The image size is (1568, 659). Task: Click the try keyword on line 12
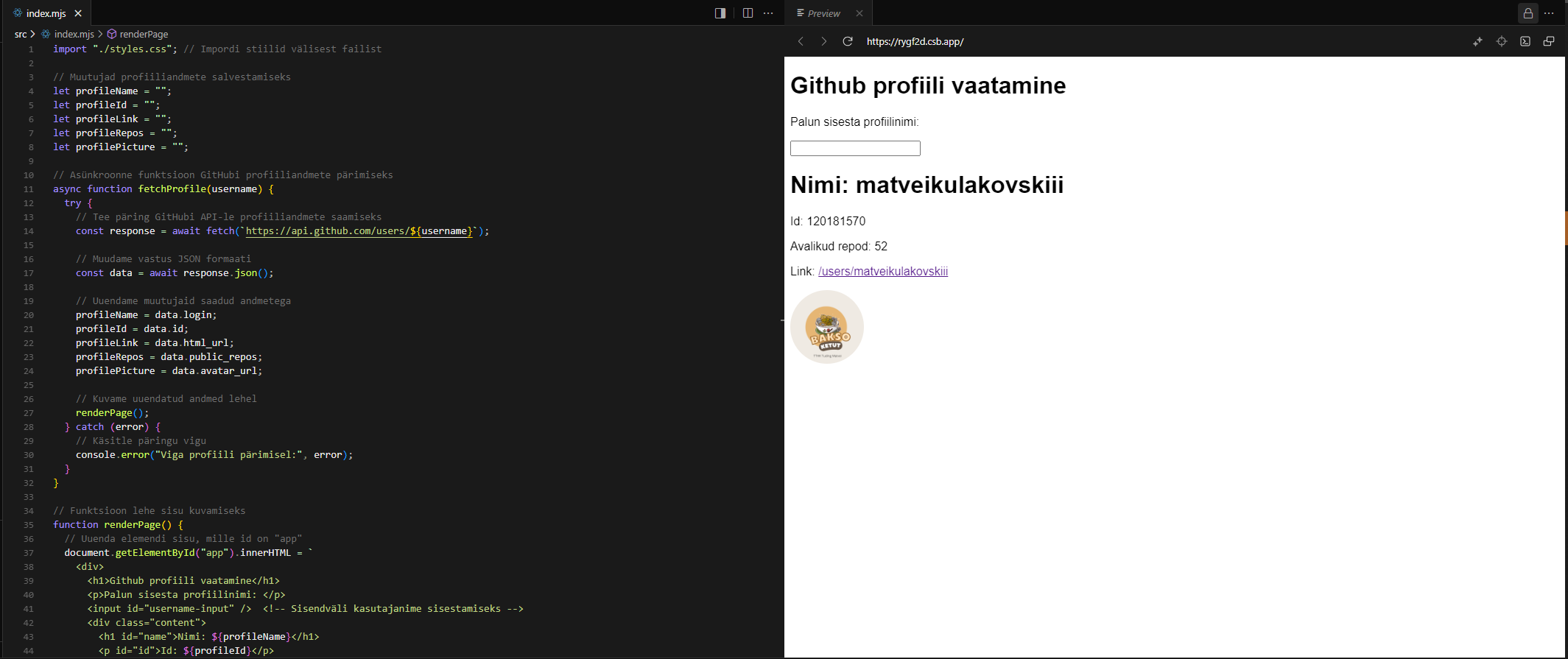pos(72,202)
